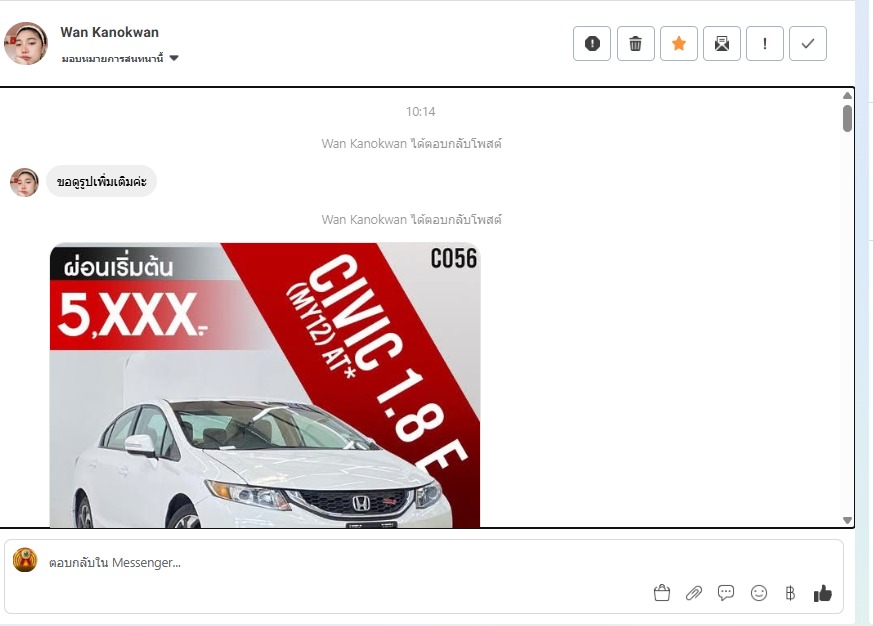Open Wan Kanokwan's header profile picture

tap(26, 43)
